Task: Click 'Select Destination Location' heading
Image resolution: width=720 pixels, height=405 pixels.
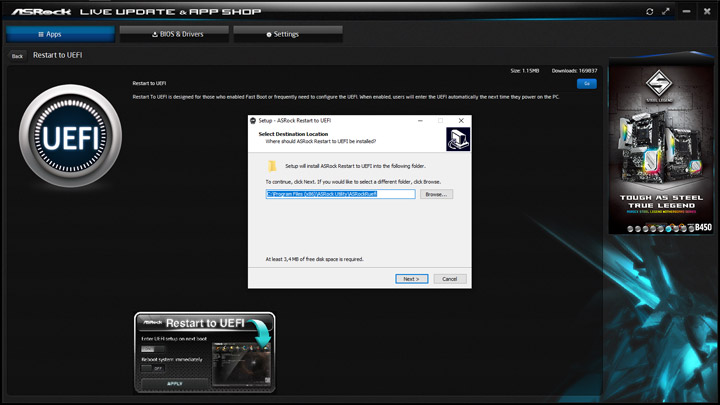Action: click(293, 134)
